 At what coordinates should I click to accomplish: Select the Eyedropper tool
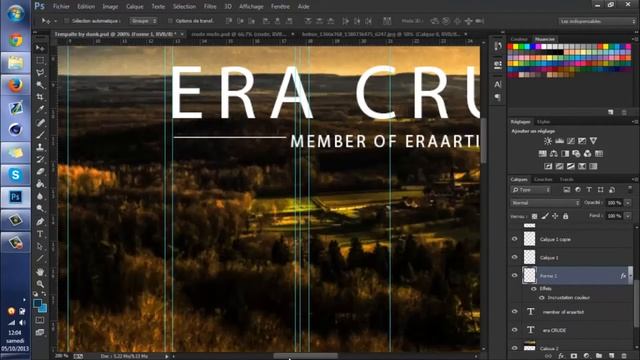click(40, 109)
